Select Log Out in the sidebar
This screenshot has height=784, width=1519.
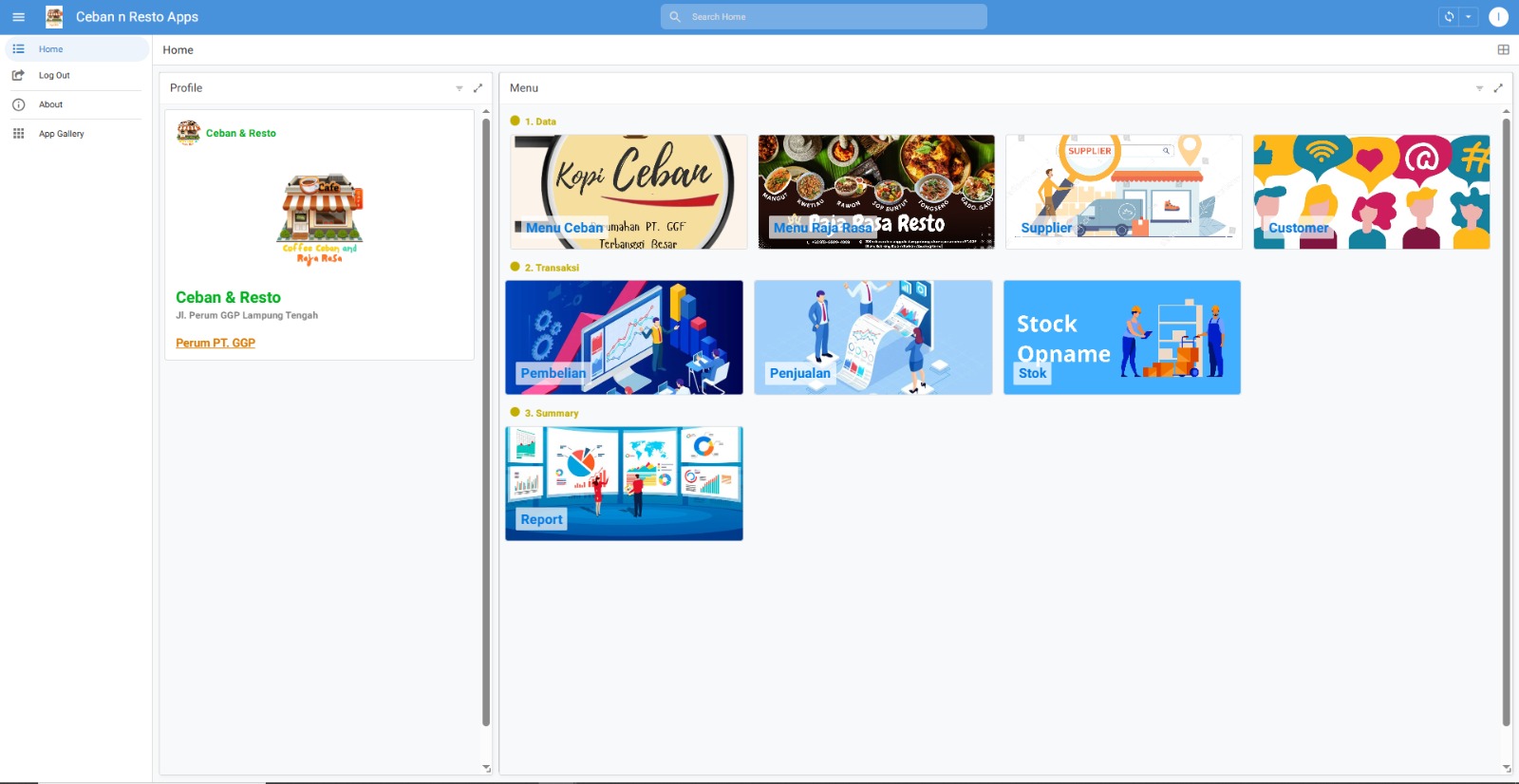point(54,76)
